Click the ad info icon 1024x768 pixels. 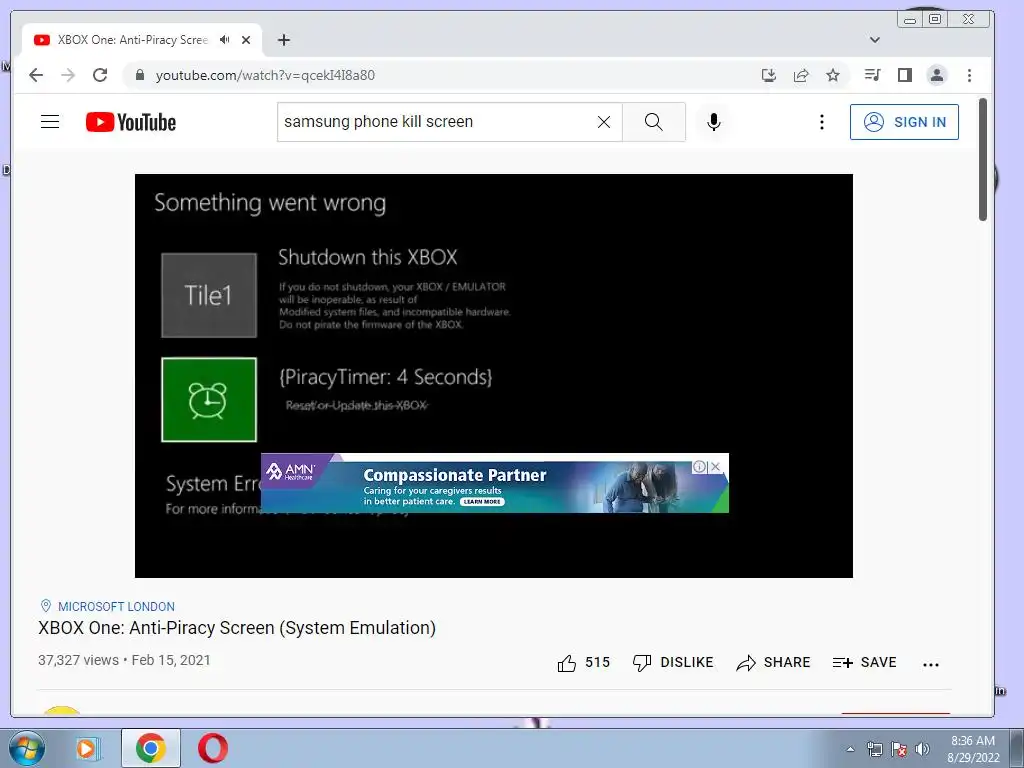click(x=699, y=466)
